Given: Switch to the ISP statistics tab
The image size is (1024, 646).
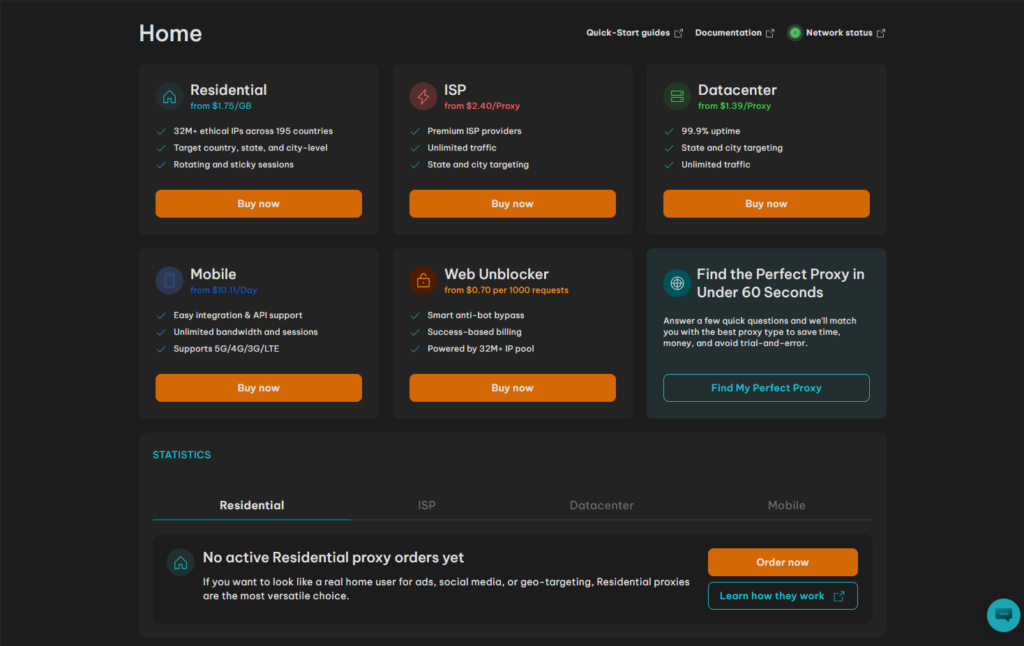Looking at the screenshot, I should 427,505.
